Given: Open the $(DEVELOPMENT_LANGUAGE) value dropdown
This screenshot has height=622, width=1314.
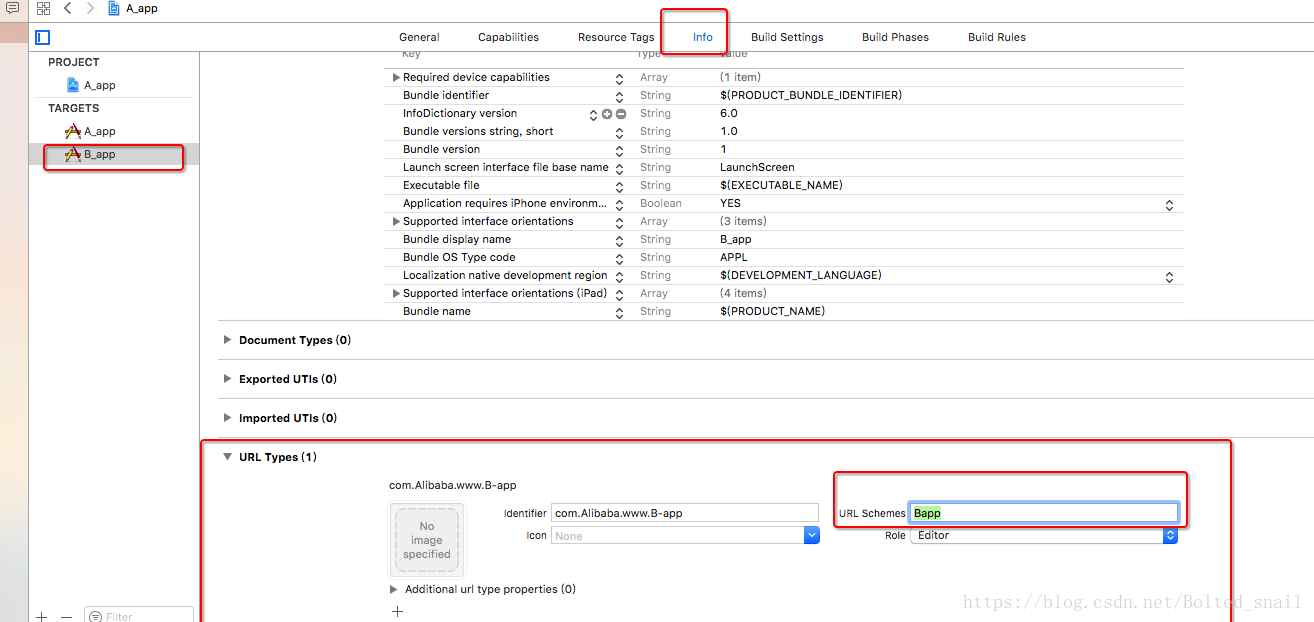Looking at the screenshot, I should [1169, 276].
